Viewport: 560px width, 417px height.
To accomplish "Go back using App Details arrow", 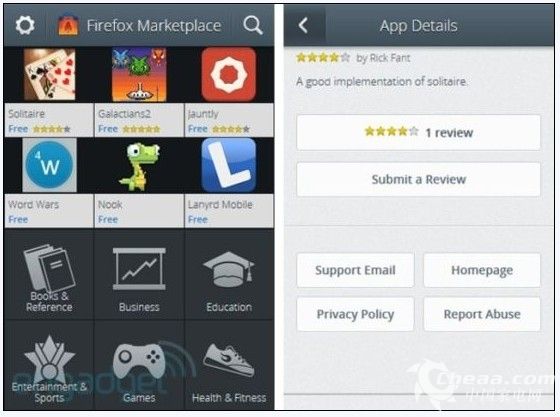I will click(x=303, y=25).
